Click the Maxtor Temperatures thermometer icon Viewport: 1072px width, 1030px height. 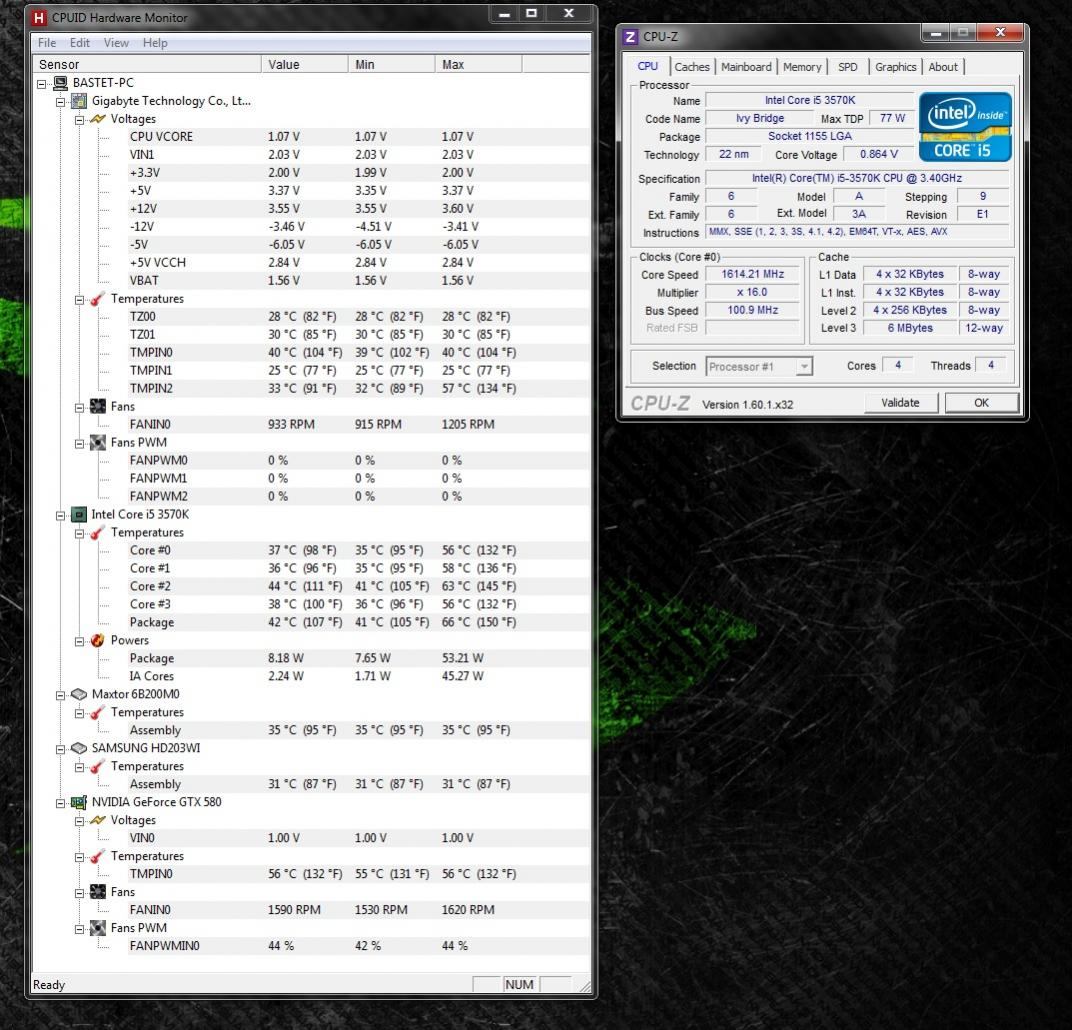(98, 713)
